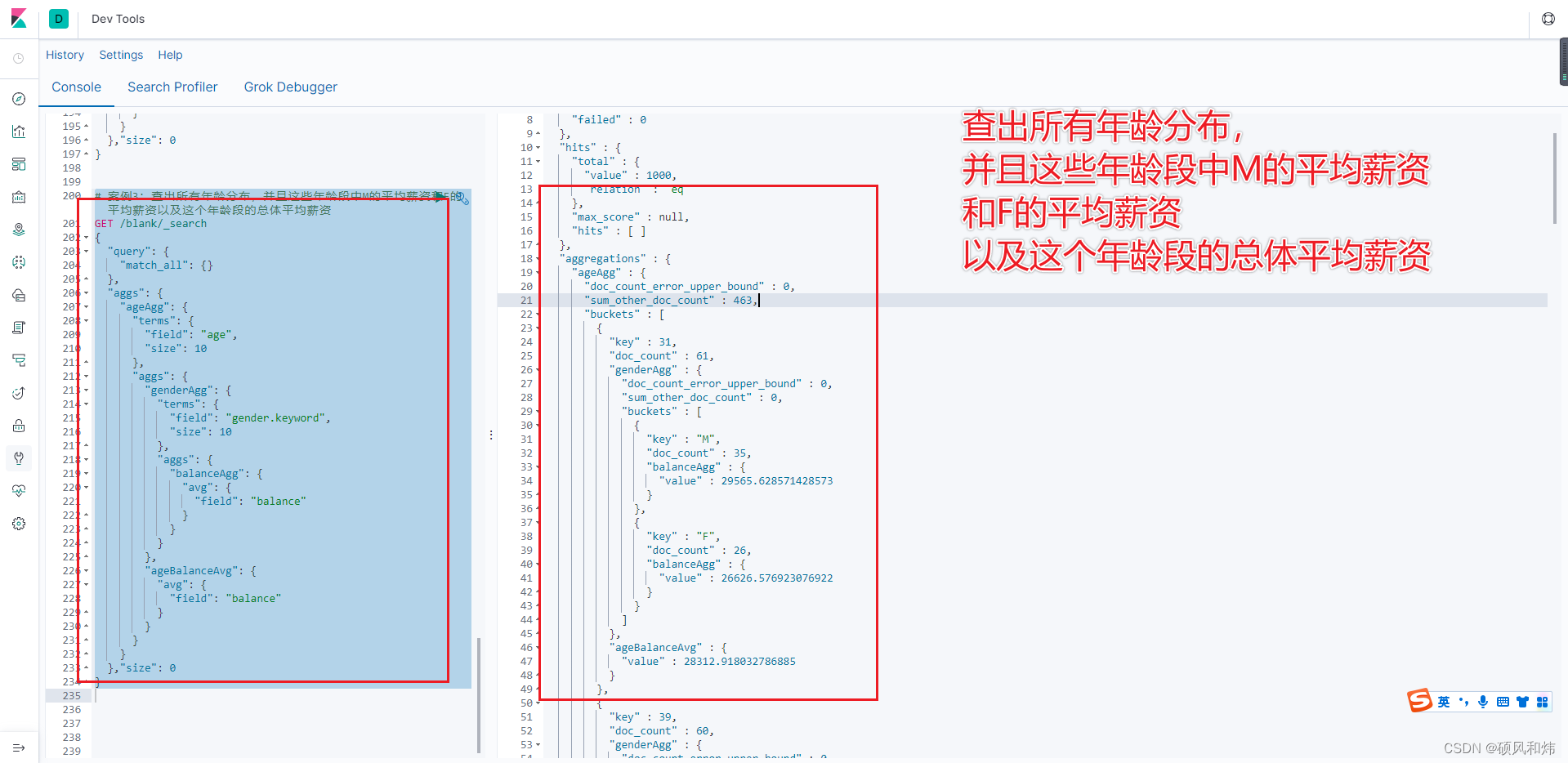Click the value 26626.576923076922 in response
Viewport: 1568px width, 763px height.
(777, 578)
